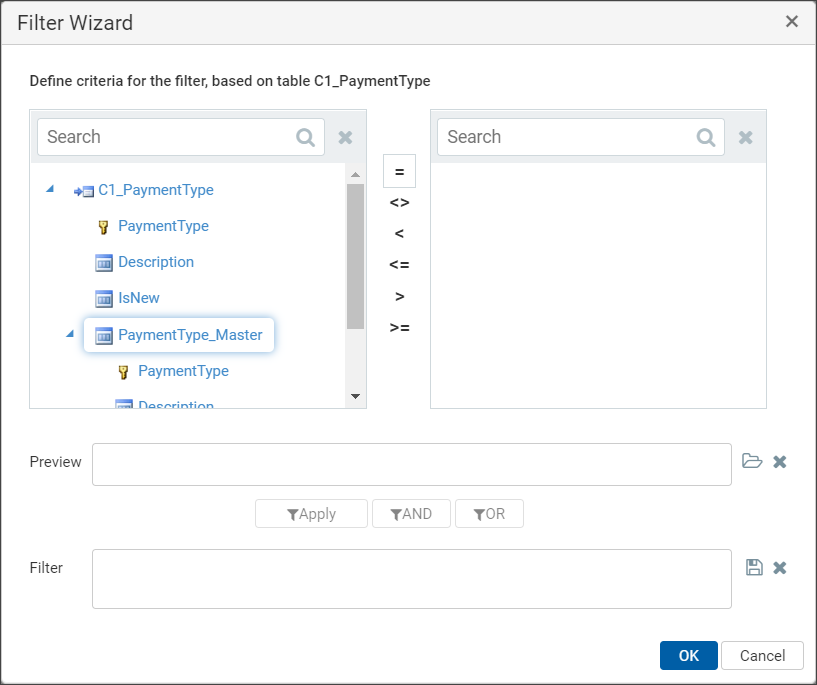
Task: Click the AND filter button
Action: point(411,514)
